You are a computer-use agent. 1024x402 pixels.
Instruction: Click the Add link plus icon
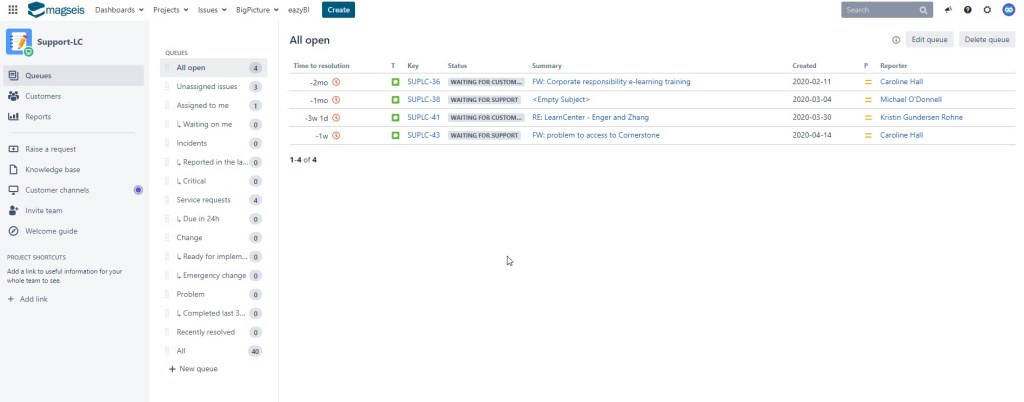[11, 299]
